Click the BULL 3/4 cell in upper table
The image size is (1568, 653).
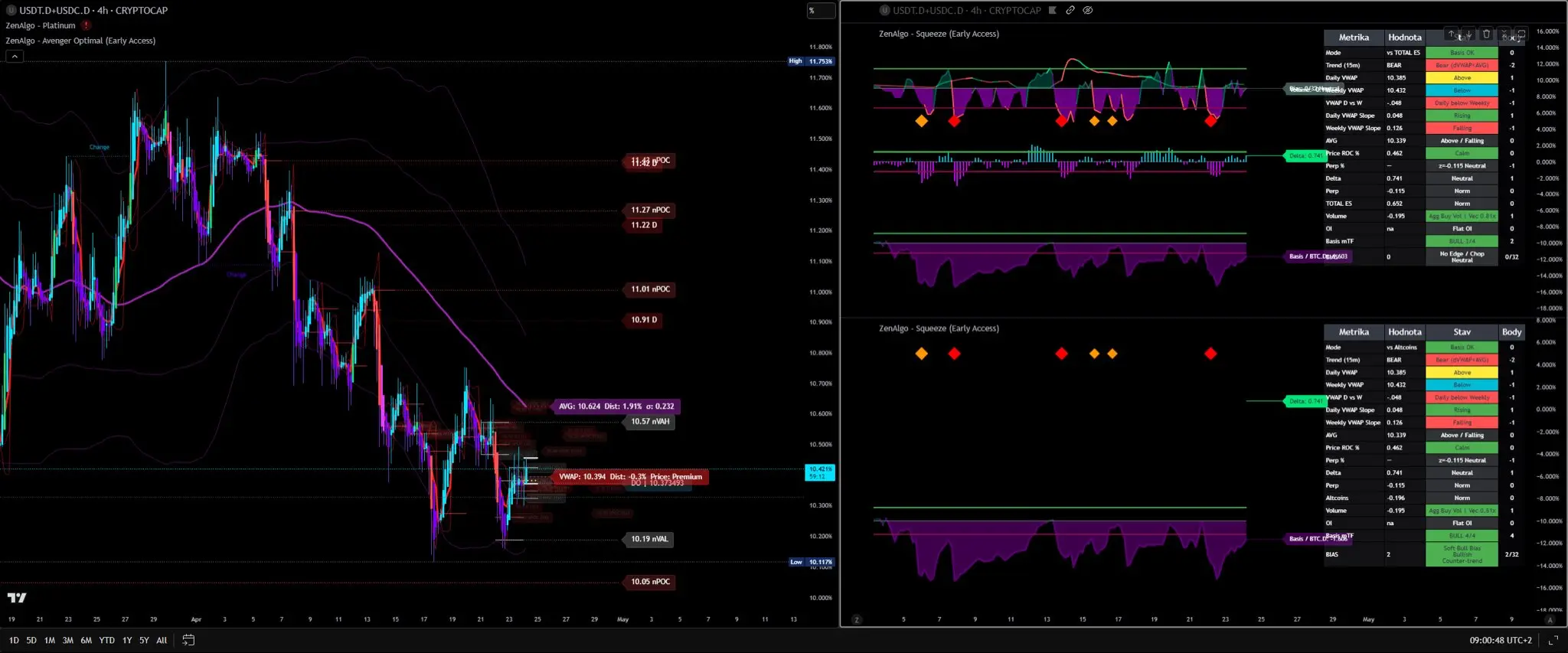pos(1462,241)
